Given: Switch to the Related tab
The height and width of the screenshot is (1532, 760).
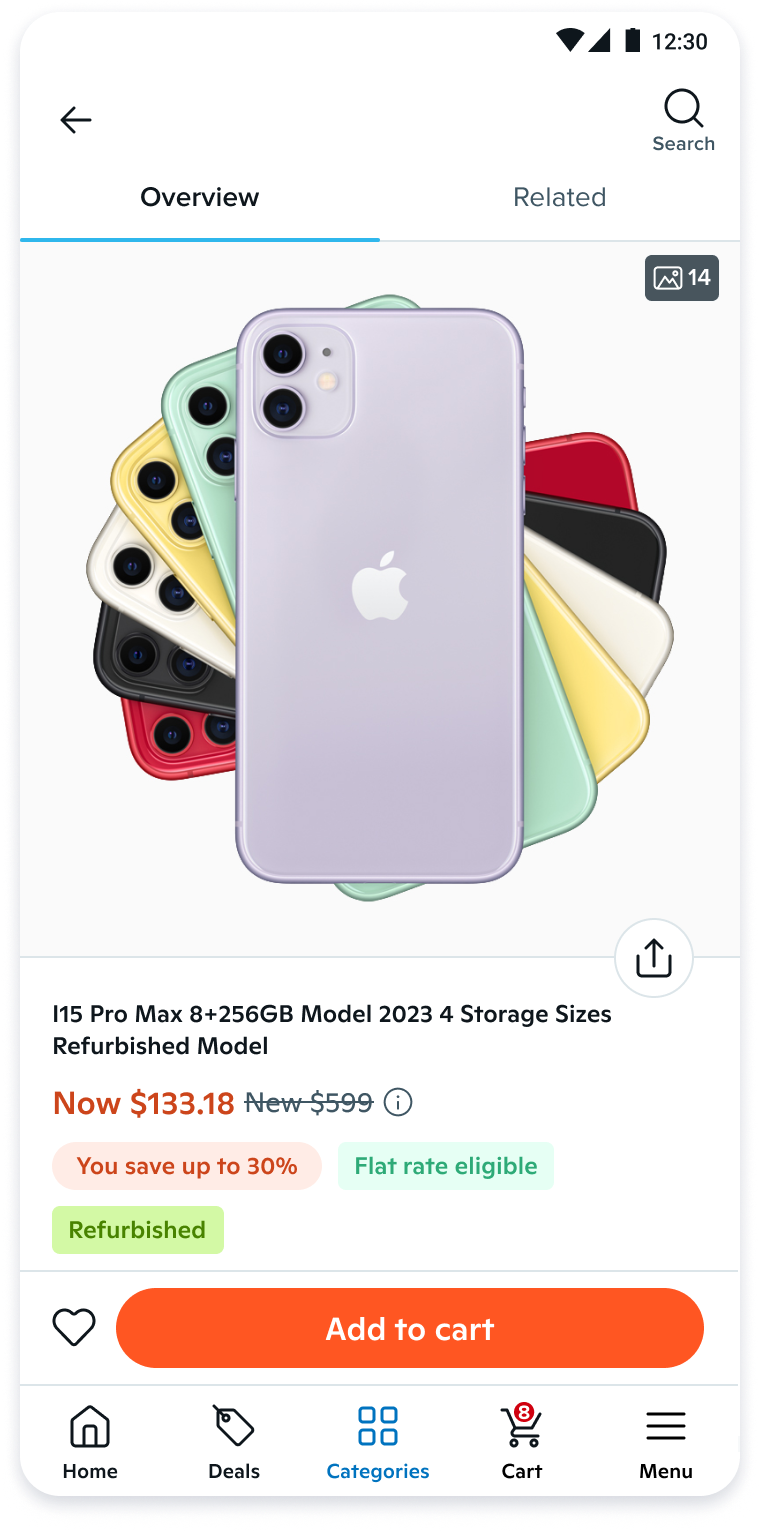Looking at the screenshot, I should (560, 198).
